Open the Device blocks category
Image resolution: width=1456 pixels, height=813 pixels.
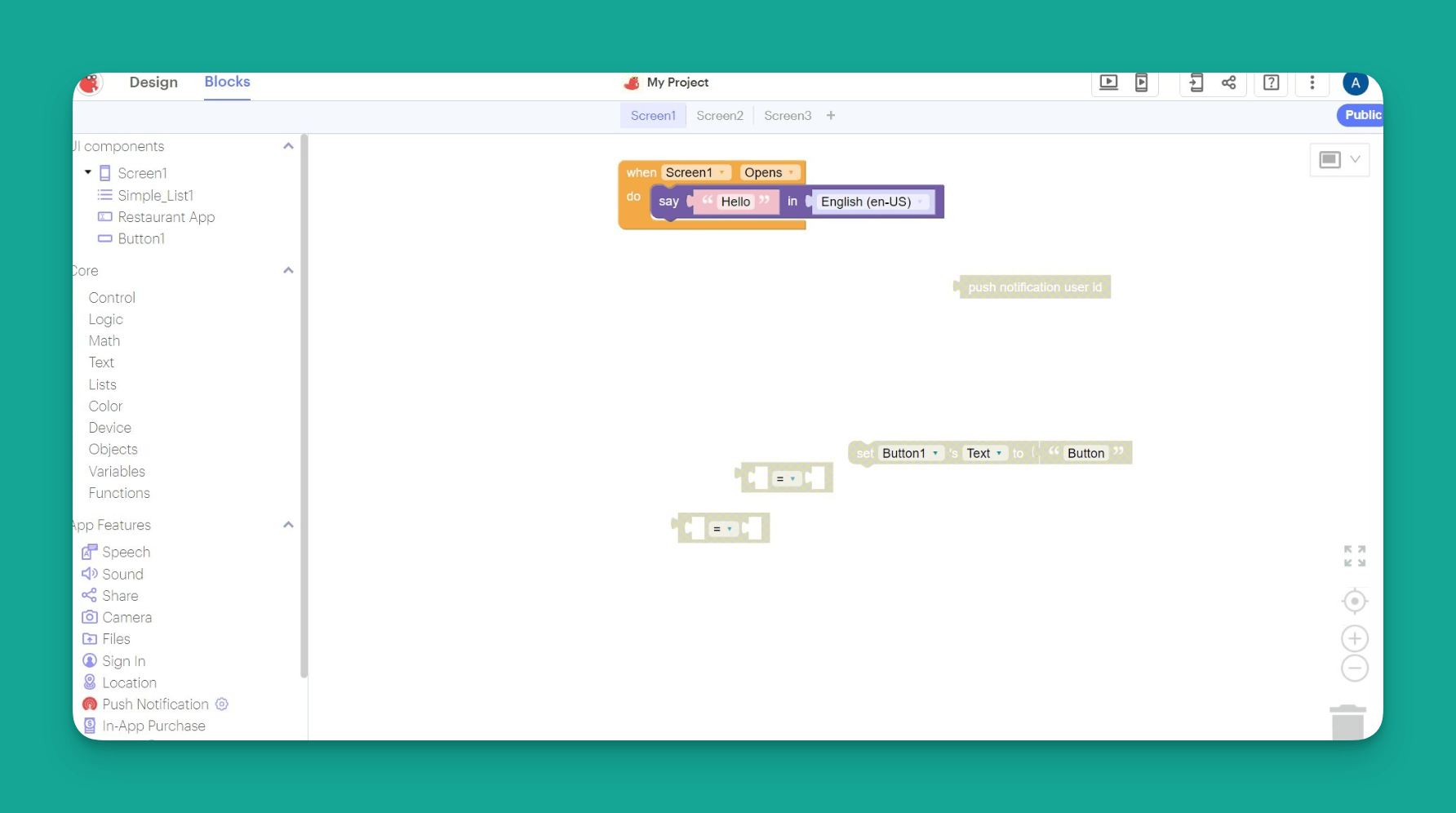(x=110, y=428)
